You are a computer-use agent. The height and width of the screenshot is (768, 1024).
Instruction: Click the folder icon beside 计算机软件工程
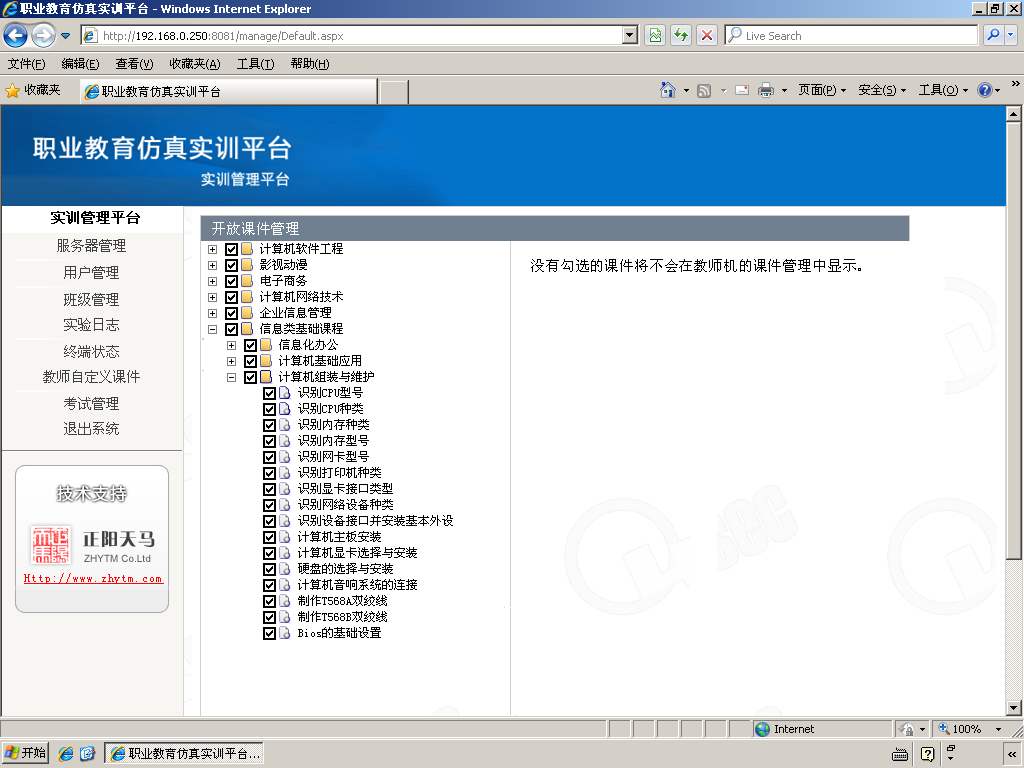coord(247,249)
